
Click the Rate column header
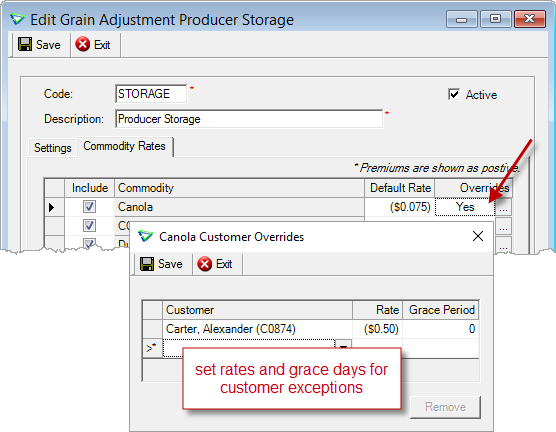pyautogui.click(x=378, y=310)
